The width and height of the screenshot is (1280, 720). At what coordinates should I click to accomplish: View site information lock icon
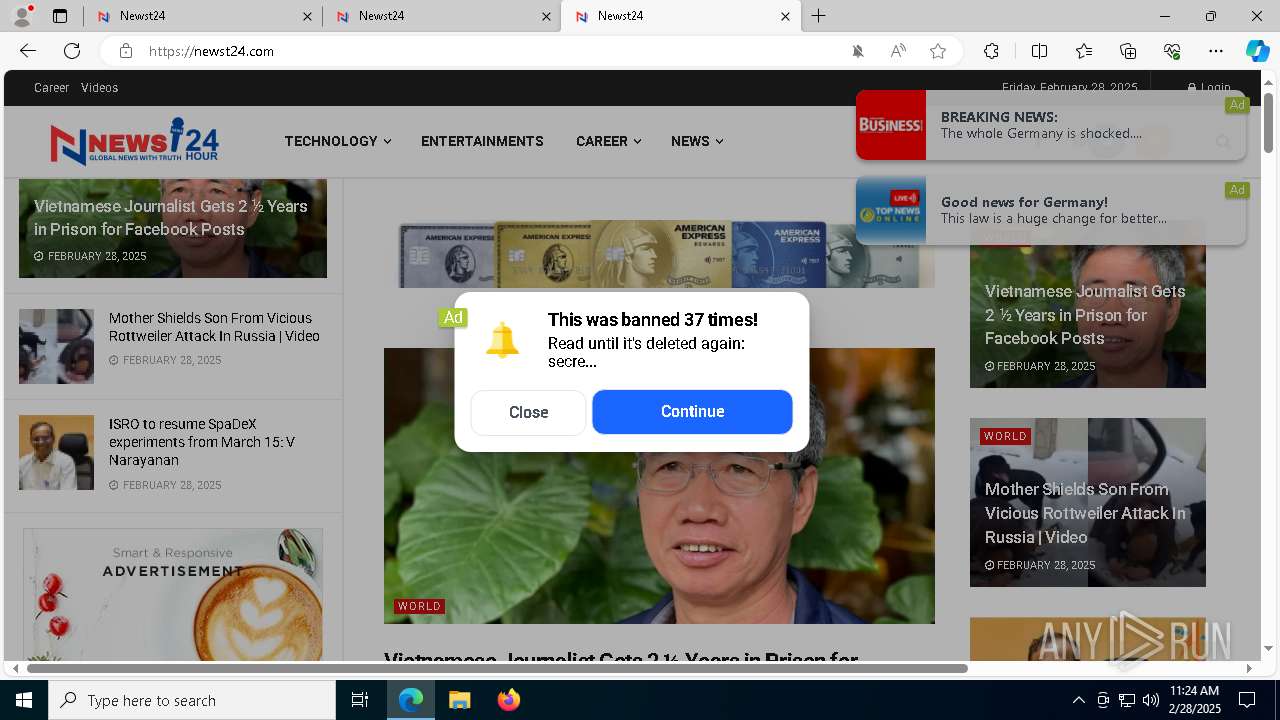point(125,51)
